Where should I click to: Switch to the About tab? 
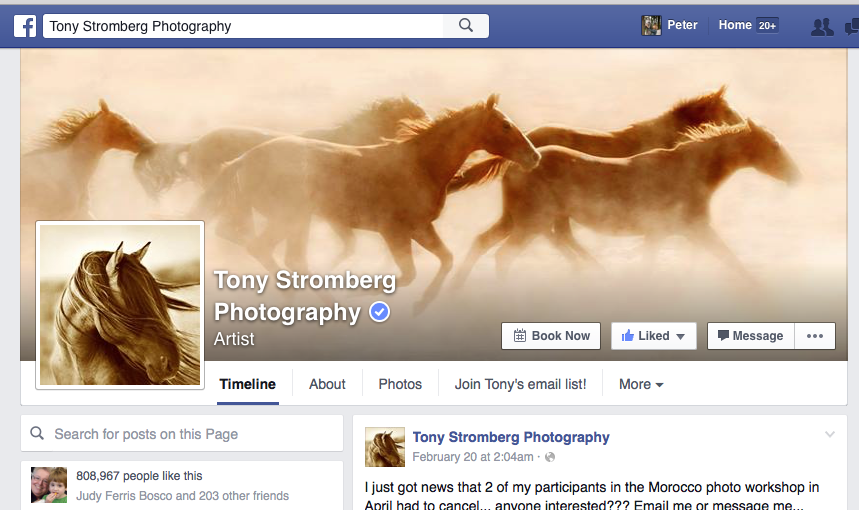click(327, 385)
